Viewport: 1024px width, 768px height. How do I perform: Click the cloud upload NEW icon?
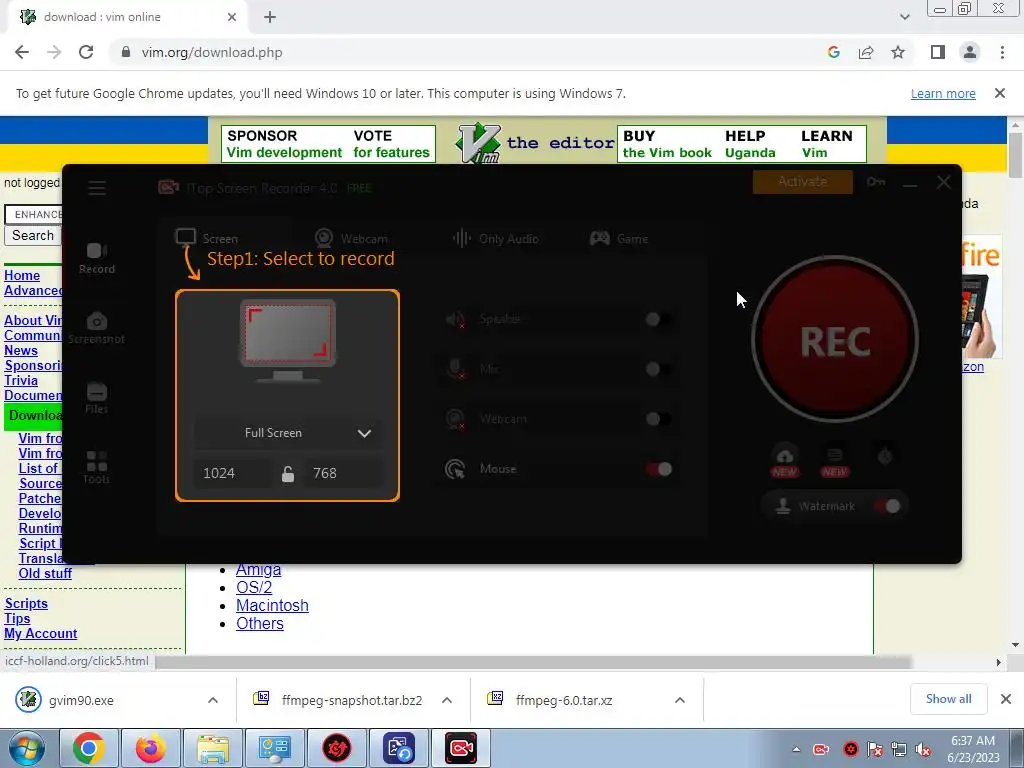pyautogui.click(x=785, y=460)
